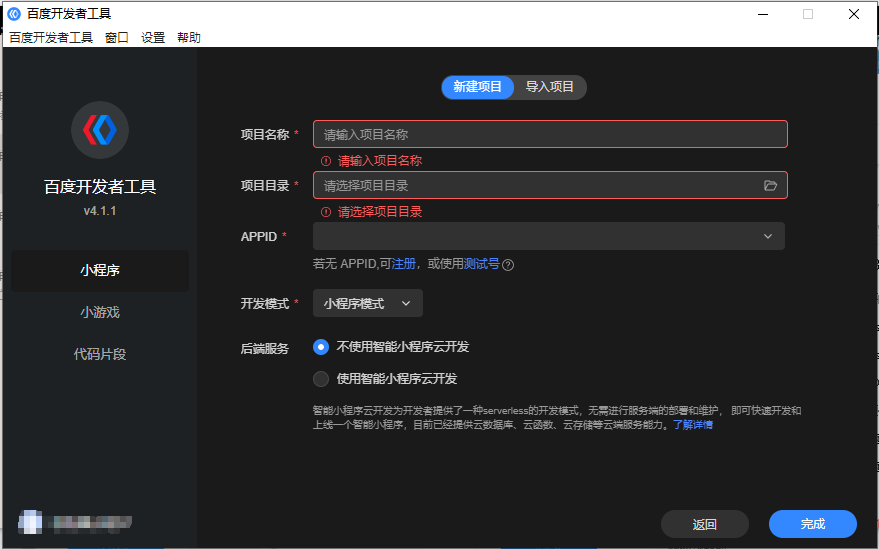Screen dimensions: 879x549
Task: Click the 项目目录 input field
Action: pyautogui.click(x=550, y=185)
